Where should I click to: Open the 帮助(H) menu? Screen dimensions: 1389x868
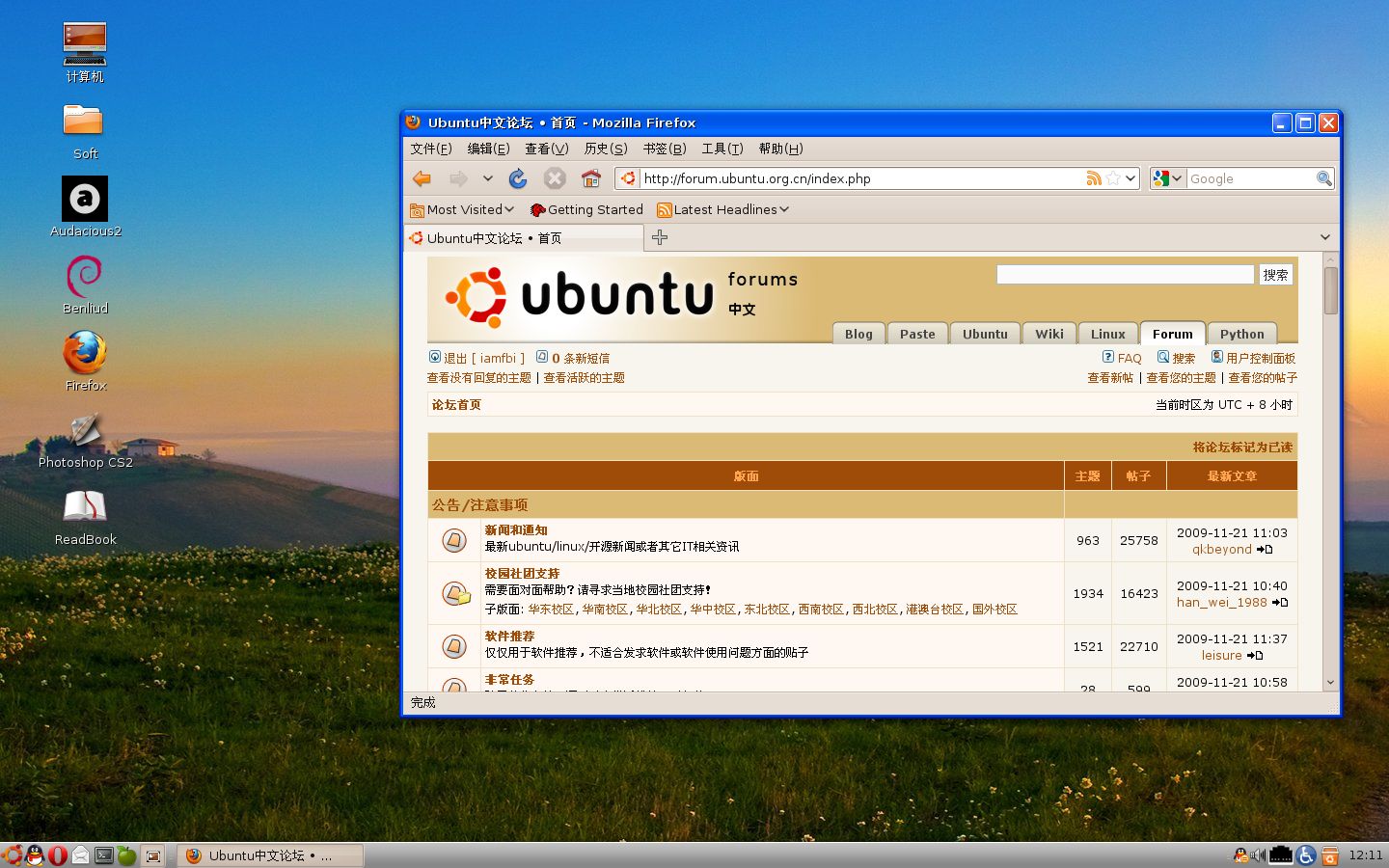780,149
